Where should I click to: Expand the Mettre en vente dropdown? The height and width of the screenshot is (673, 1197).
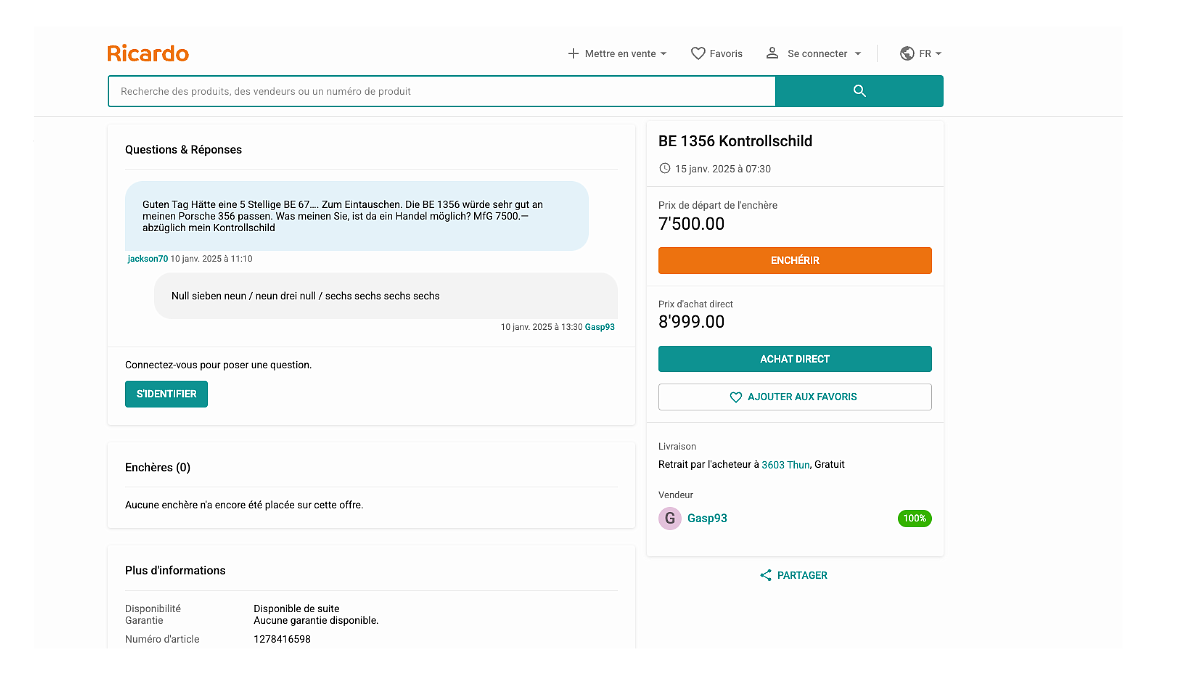[x=663, y=54]
